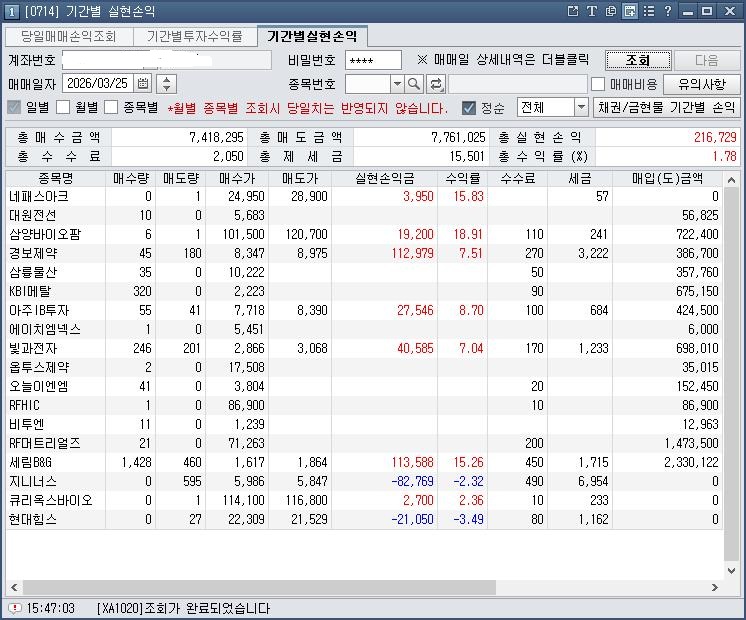Click the horizontal scrollbar thumb
Screen dimensions: 746x620
click(x=259, y=587)
